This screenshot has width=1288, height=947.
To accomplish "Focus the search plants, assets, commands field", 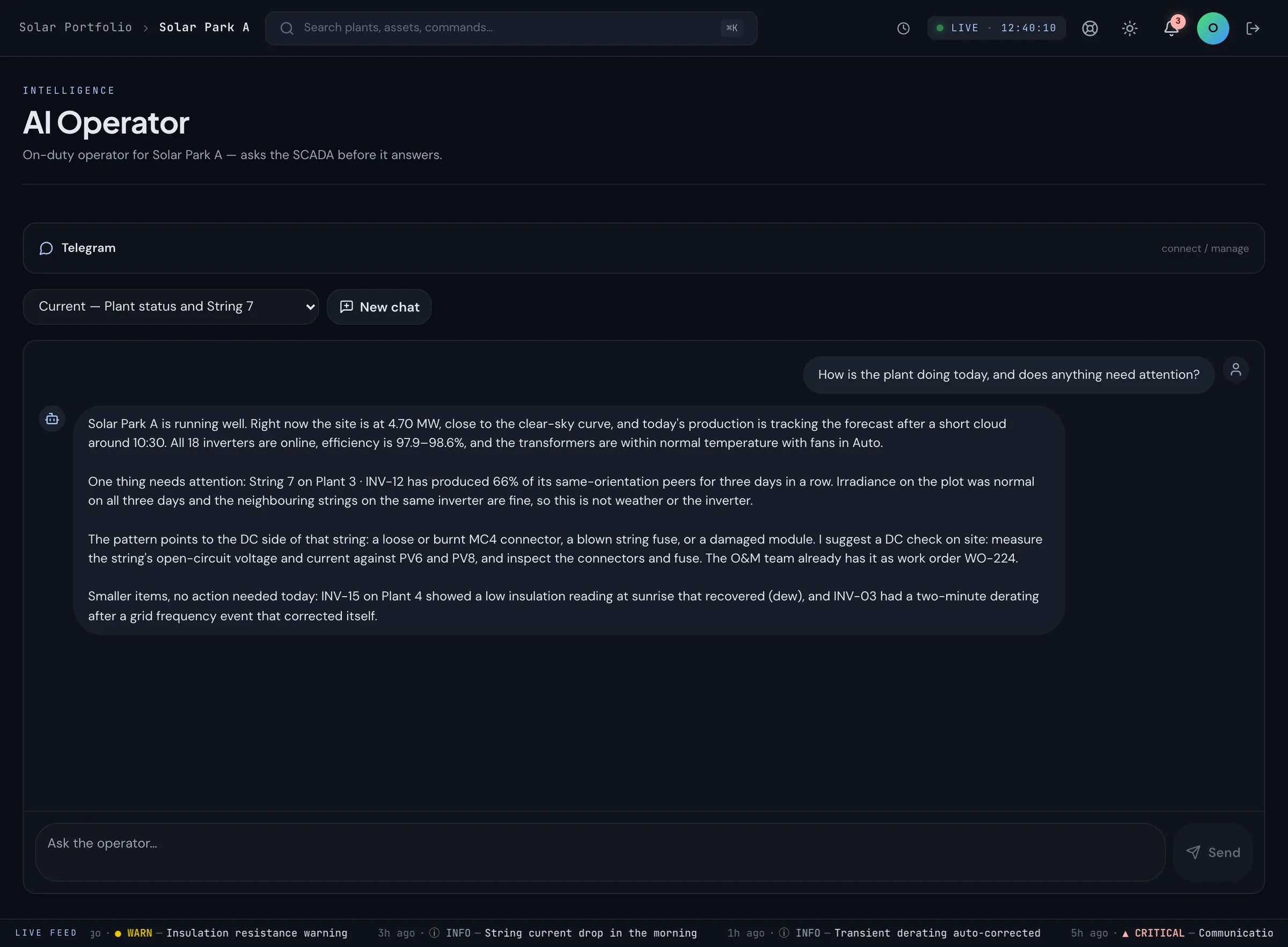I will [x=511, y=28].
